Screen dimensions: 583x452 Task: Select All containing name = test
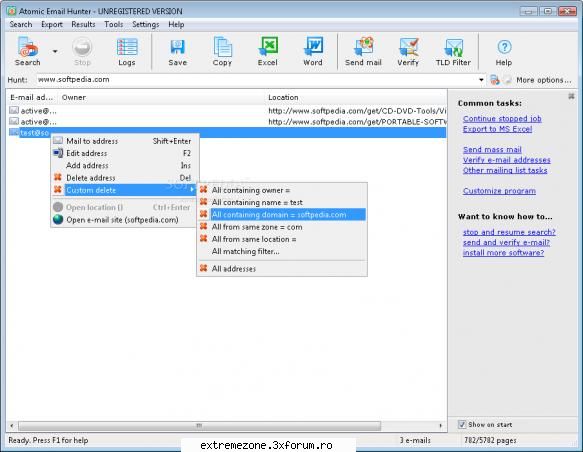282,202
